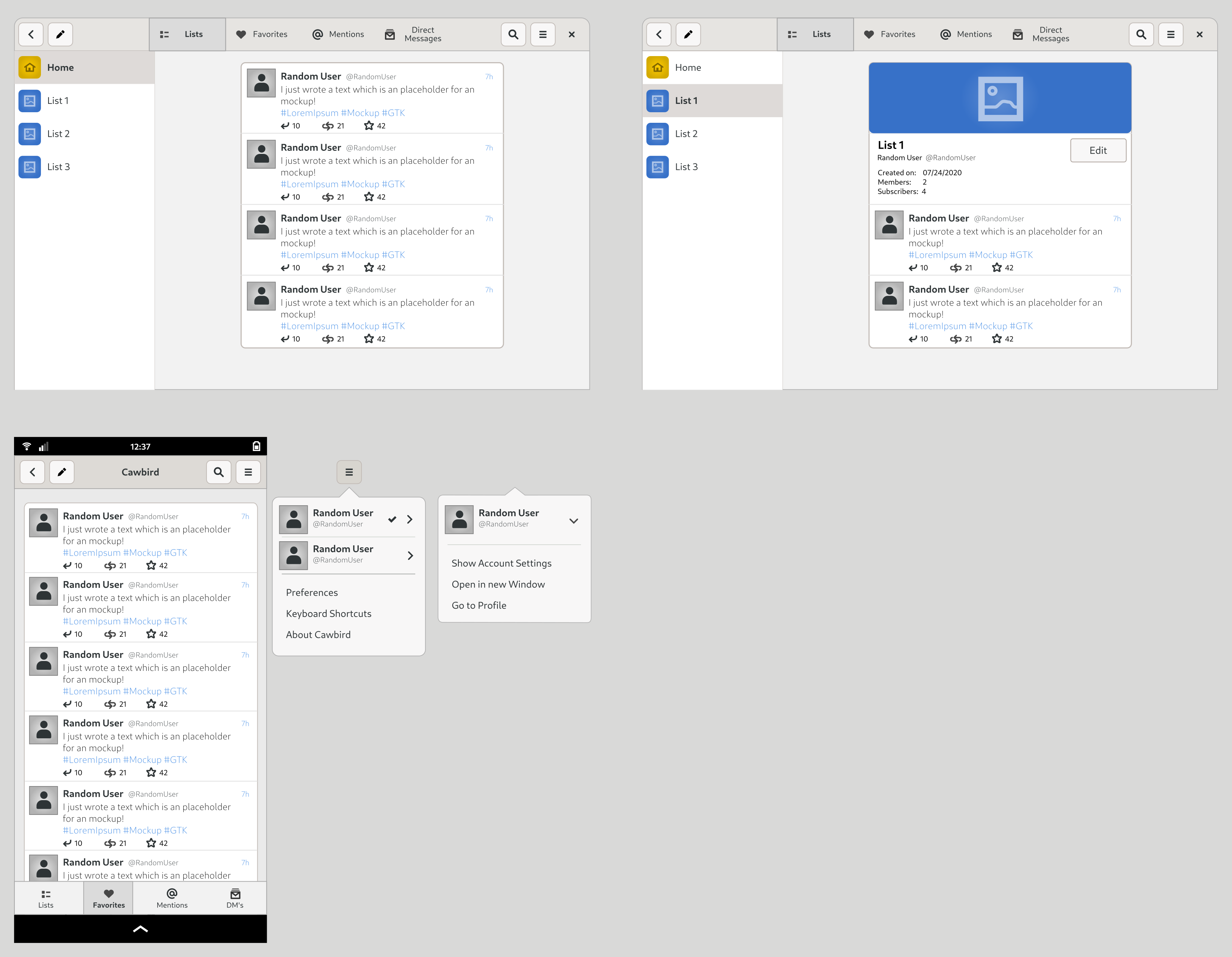Select List 2 in left window sidebar
Image resolution: width=1232 pixels, height=957 pixels.
tap(84, 134)
